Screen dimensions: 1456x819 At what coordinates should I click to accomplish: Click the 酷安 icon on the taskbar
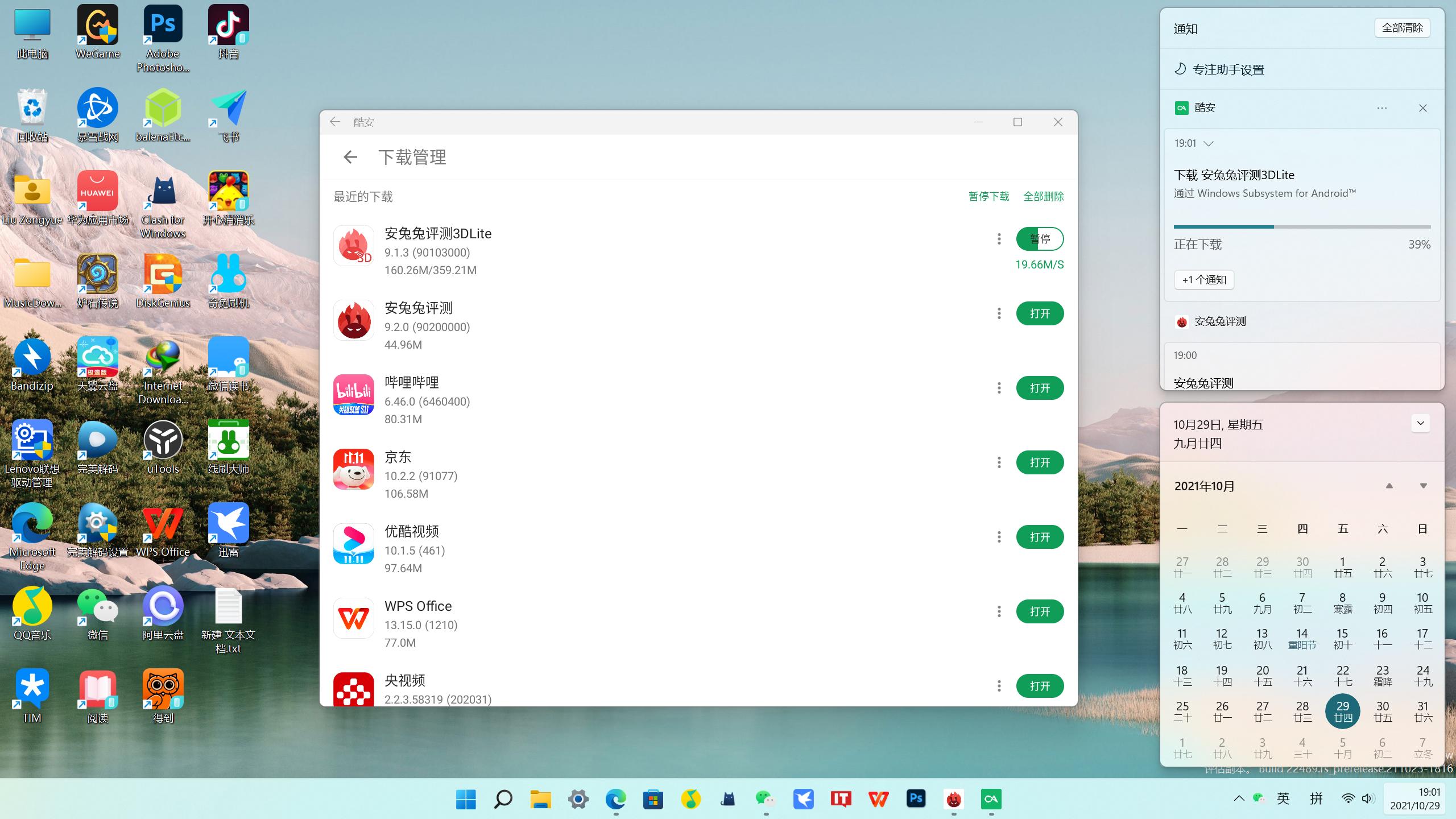[990, 798]
